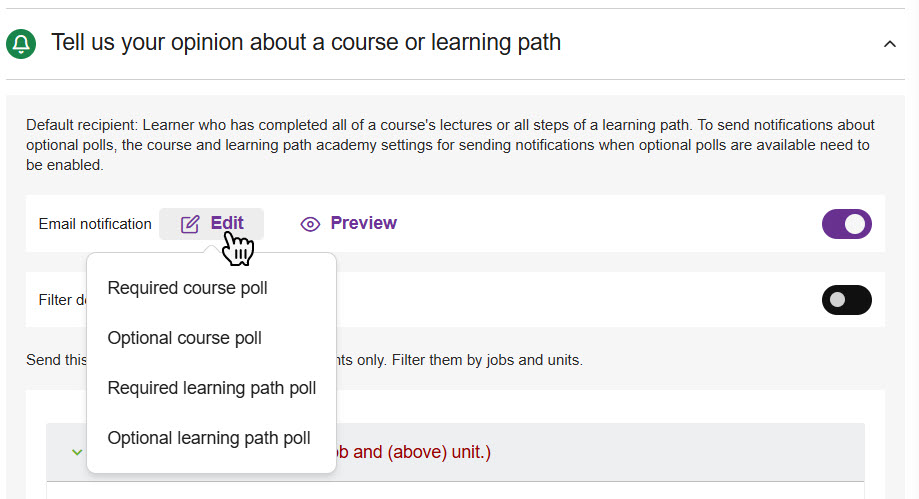
Task: Click the 'Tell us your opinion' heading
Action: point(305,43)
